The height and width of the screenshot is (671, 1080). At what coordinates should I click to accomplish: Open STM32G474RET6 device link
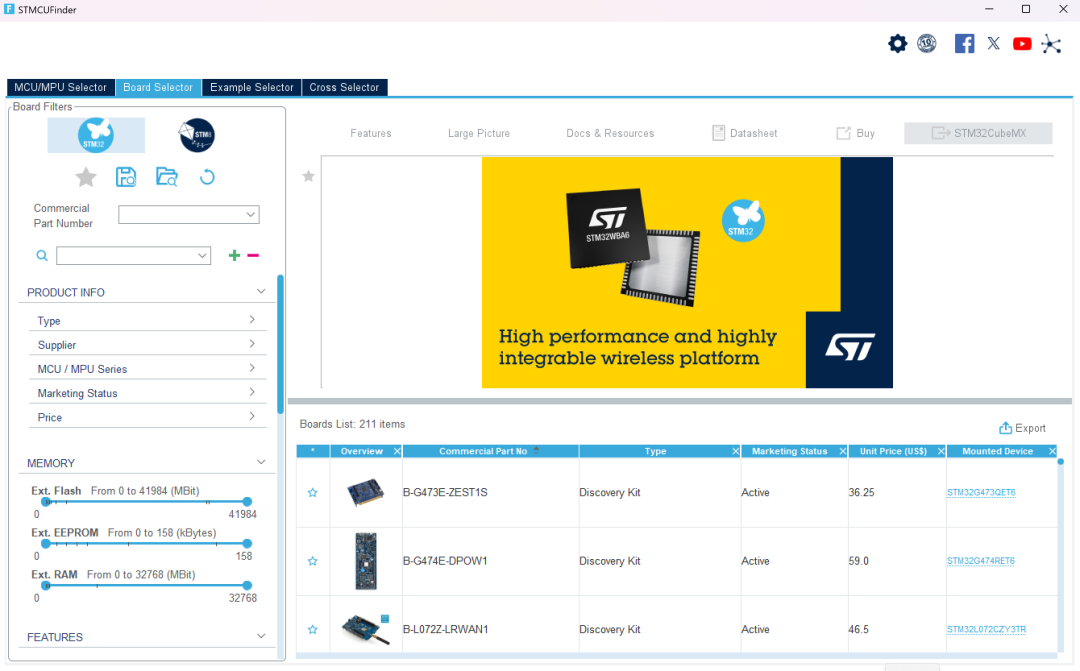(981, 561)
